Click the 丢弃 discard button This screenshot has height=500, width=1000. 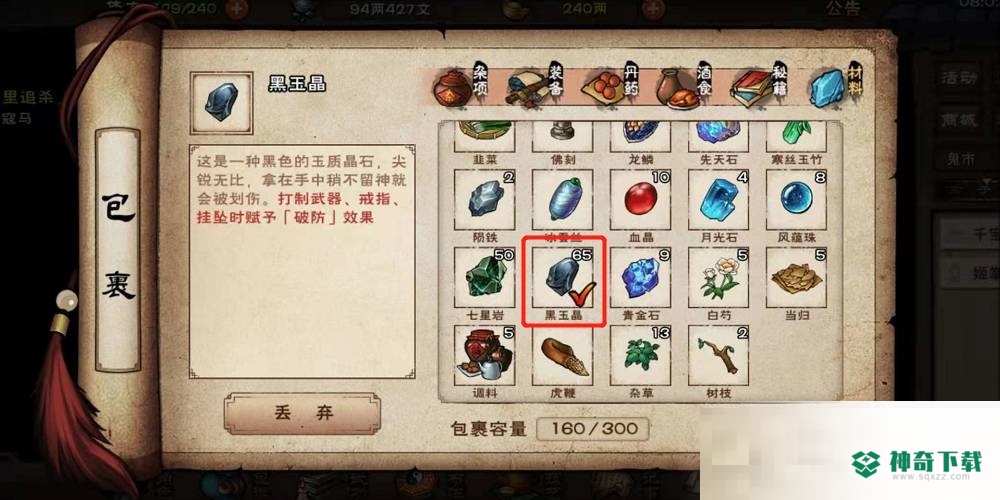(x=303, y=413)
